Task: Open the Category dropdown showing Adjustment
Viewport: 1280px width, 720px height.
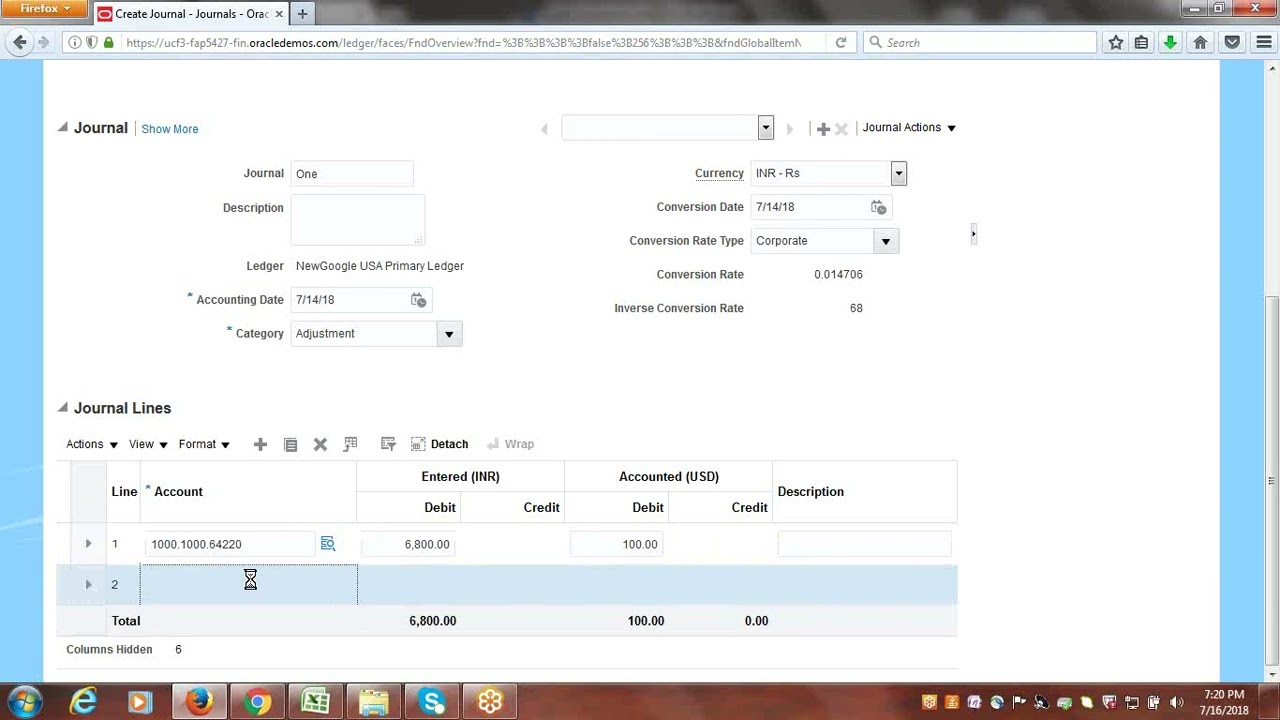Action: pos(449,334)
